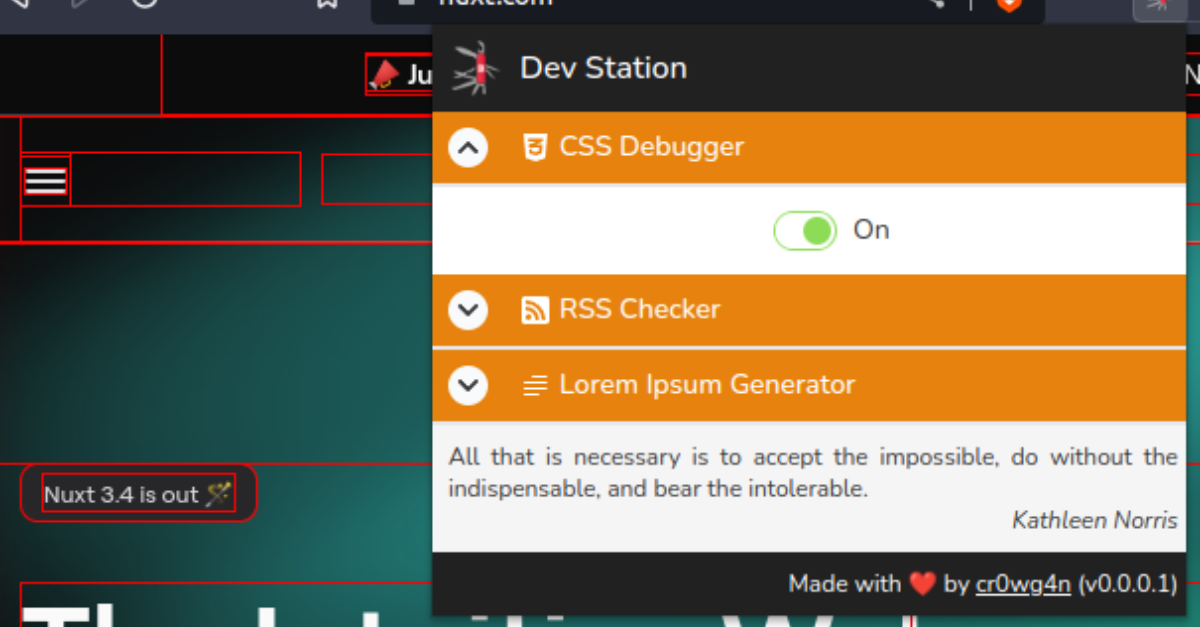Click the share icon inside the address bar
This screenshot has width=1200, height=627.
coord(934,4)
